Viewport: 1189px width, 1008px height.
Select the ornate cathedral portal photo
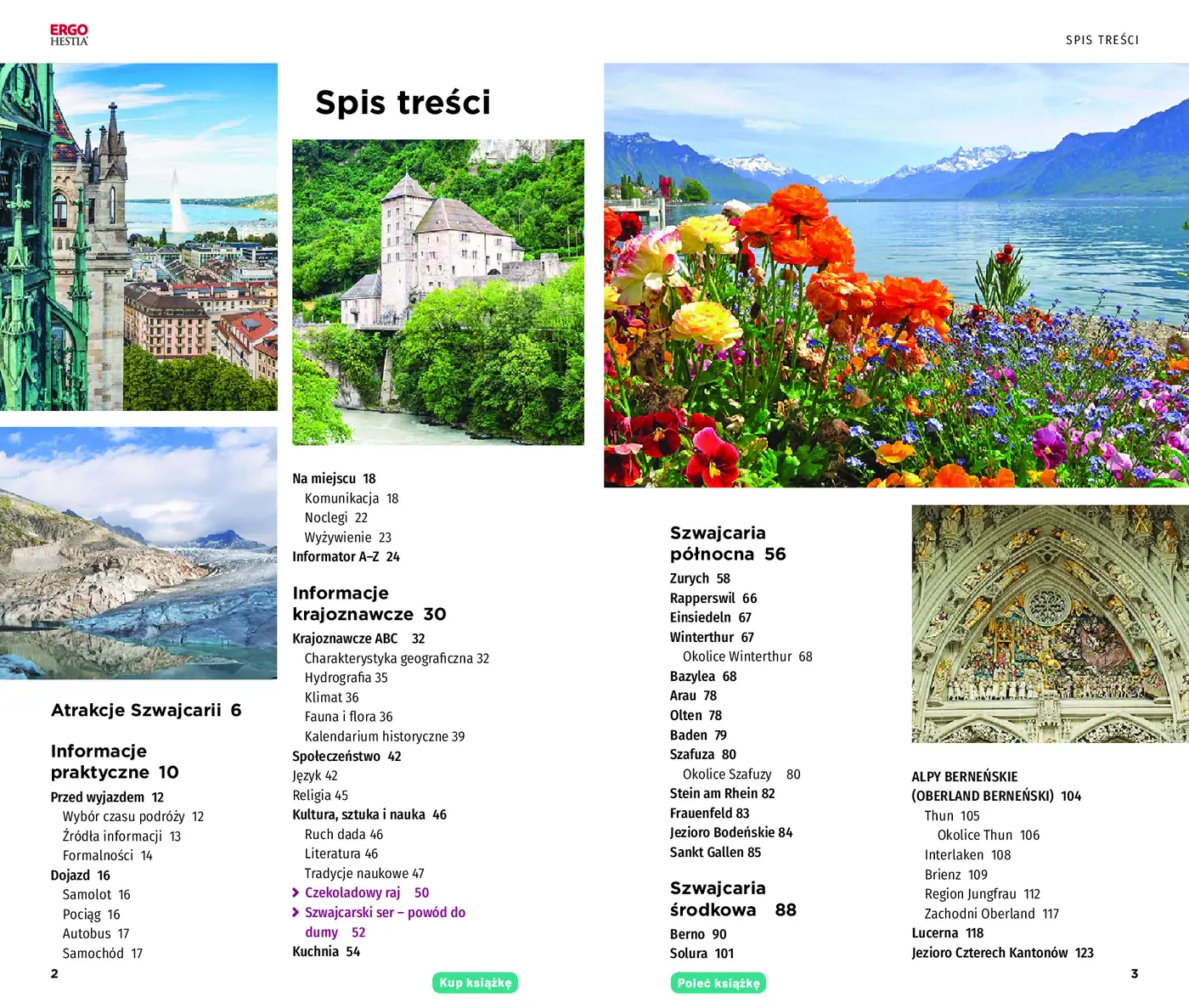click(1050, 624)
